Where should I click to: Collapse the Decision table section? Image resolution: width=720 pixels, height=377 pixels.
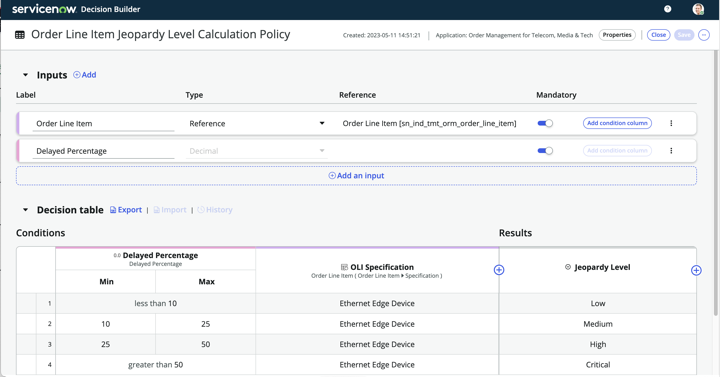pos(25,210)
